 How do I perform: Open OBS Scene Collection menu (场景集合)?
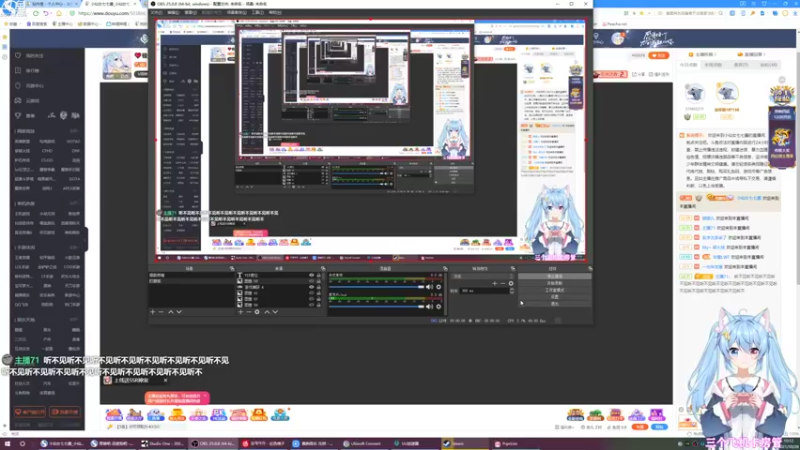point(237,12)
